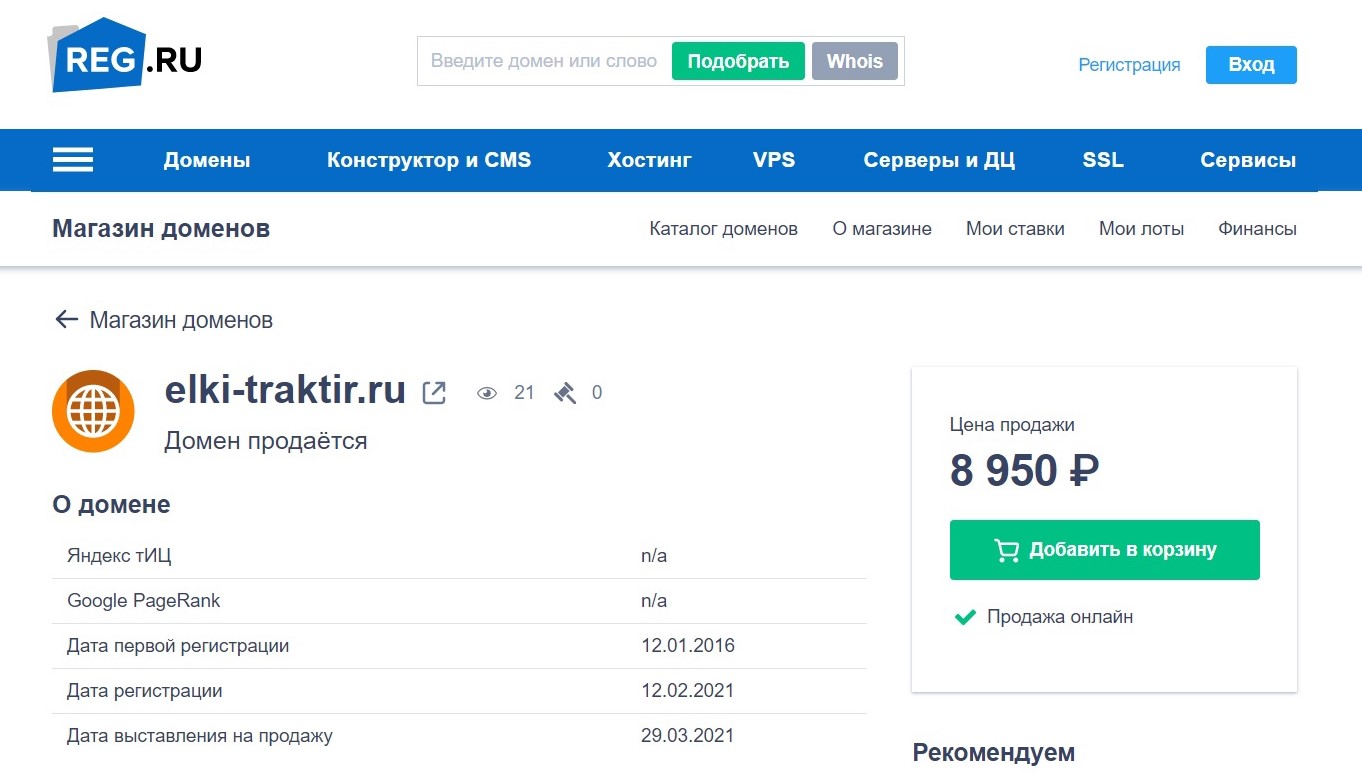Click the eye icon showing 21 views
Viewport: 1362px width, 774px height.
coord(487,392)
